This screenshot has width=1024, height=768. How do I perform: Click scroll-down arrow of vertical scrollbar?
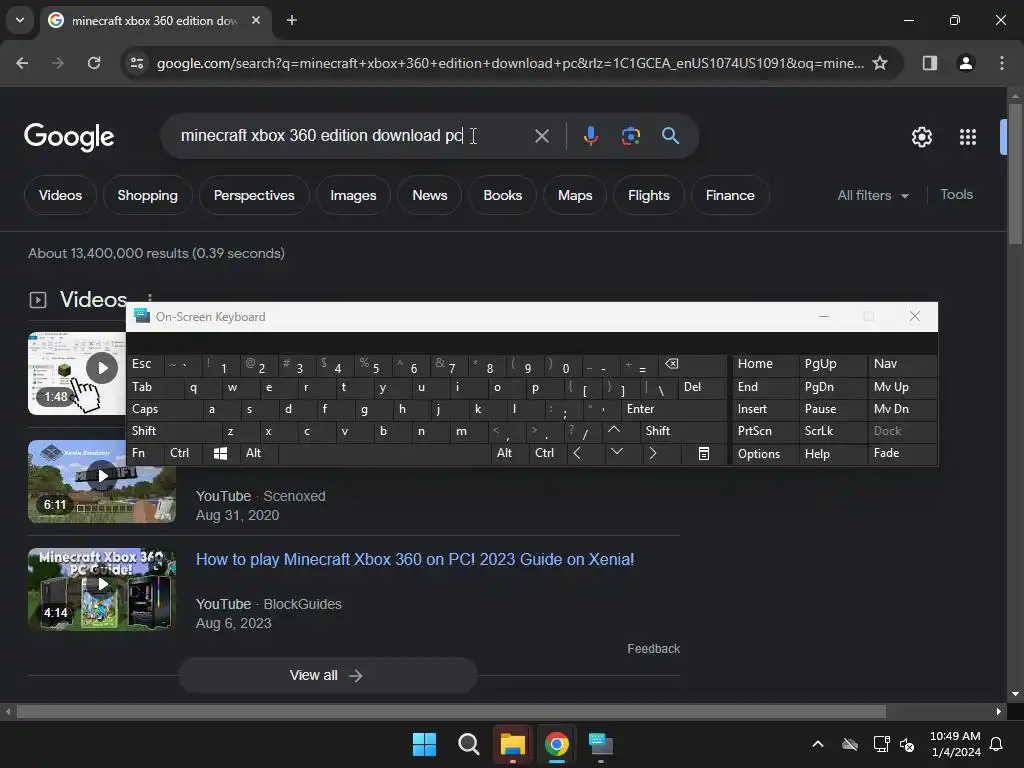[x=1015, y=694]
